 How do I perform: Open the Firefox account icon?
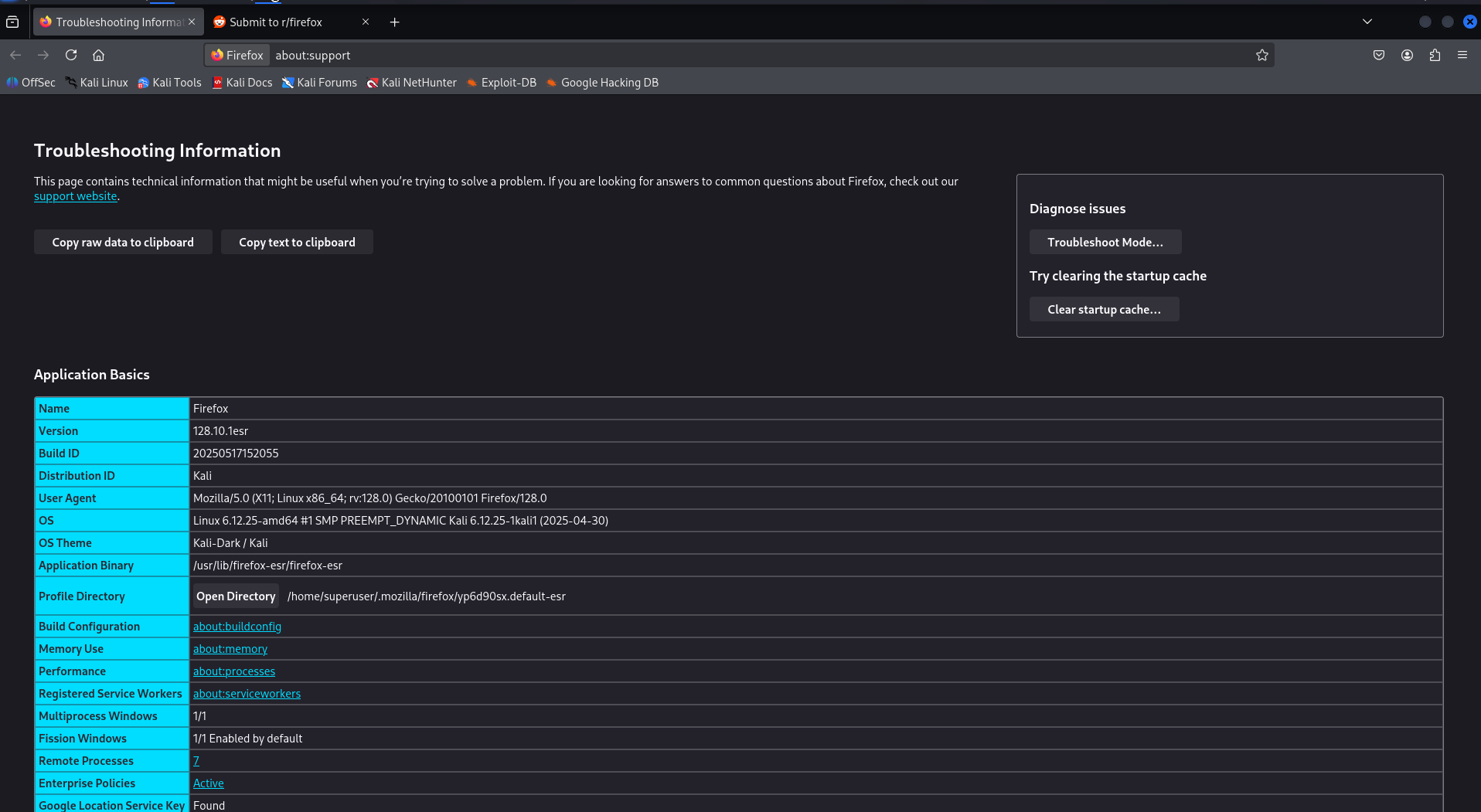point(1407,55)
